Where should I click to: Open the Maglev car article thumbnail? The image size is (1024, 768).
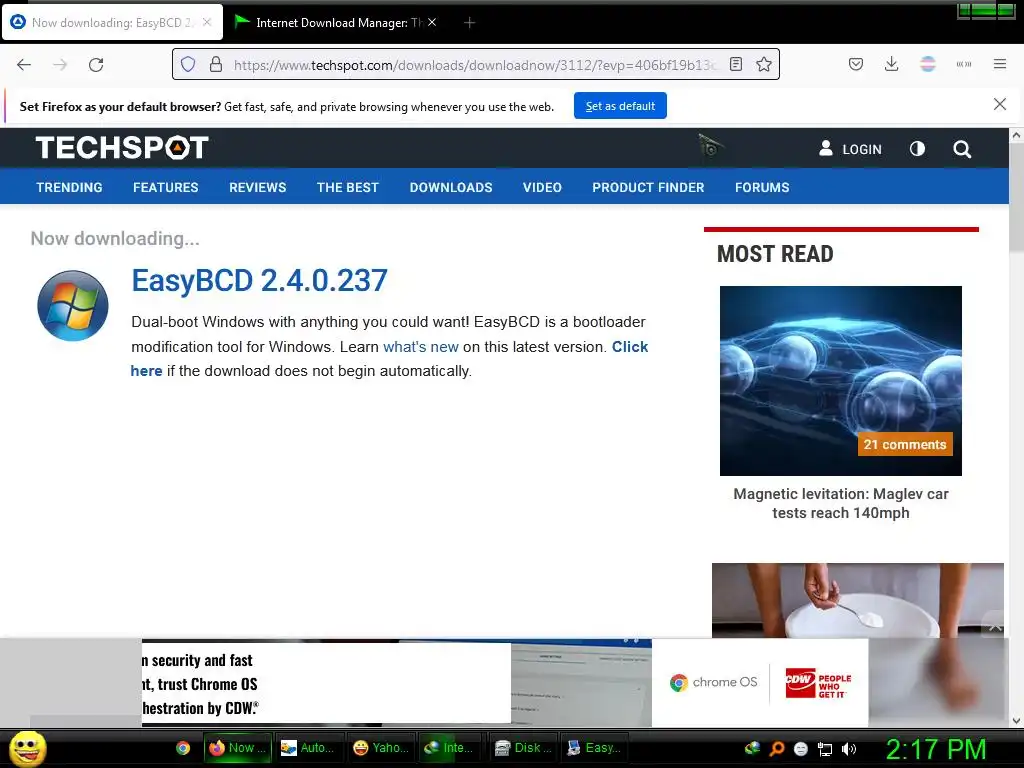click(x=840, y=381)
